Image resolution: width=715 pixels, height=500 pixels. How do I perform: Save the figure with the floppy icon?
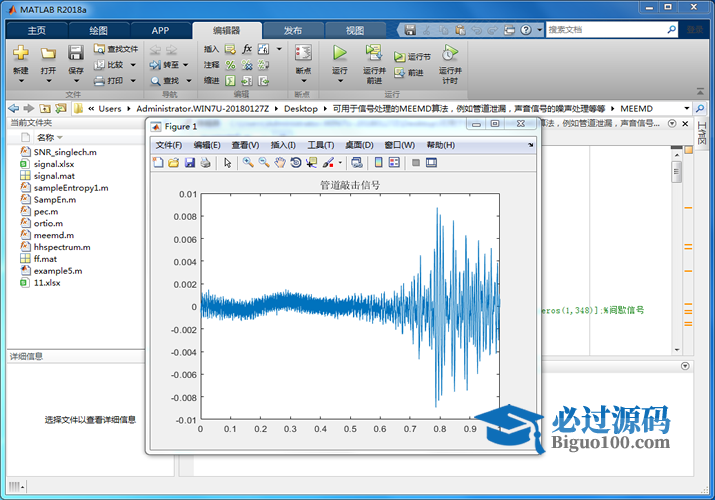pos(190,162)
